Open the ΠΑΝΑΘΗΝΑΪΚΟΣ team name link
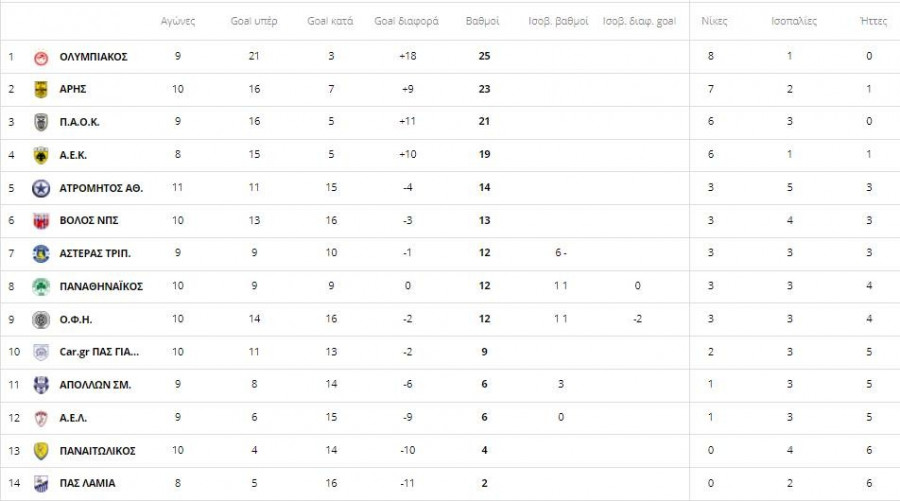The image size is (900, 501). (x=101, y=286)
